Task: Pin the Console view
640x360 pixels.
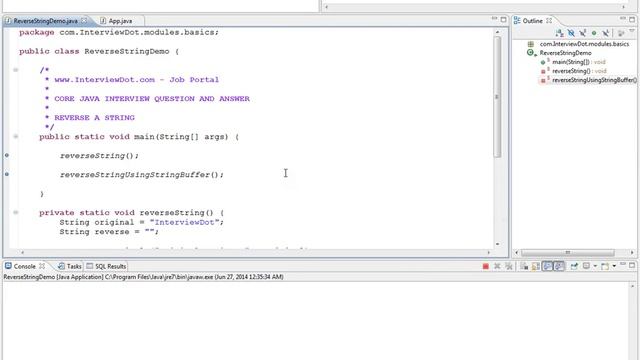Action: (x=574, y=266)
